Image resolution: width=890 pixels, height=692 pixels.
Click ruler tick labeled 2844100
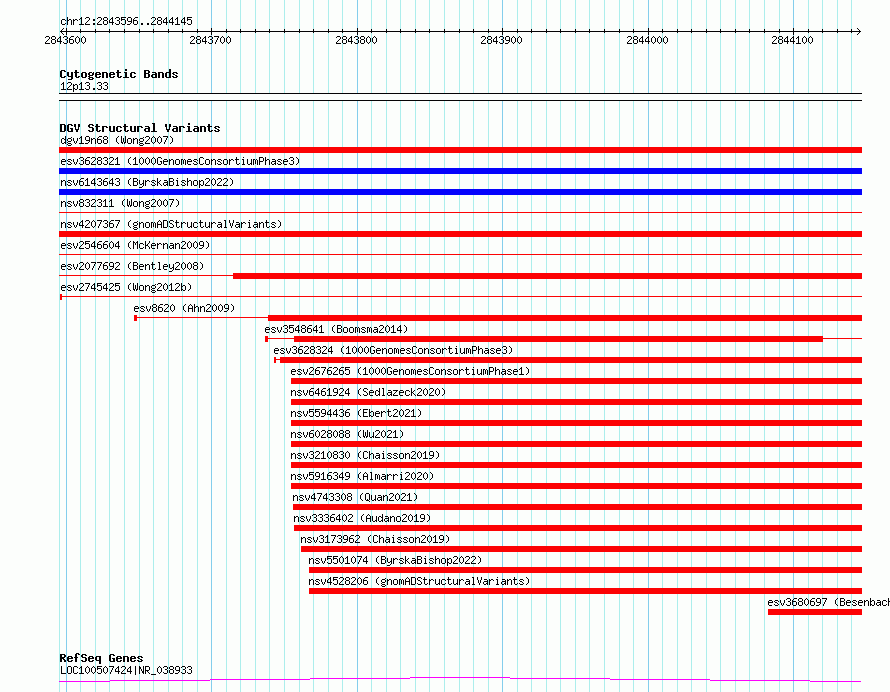click(x=792, y=40)
